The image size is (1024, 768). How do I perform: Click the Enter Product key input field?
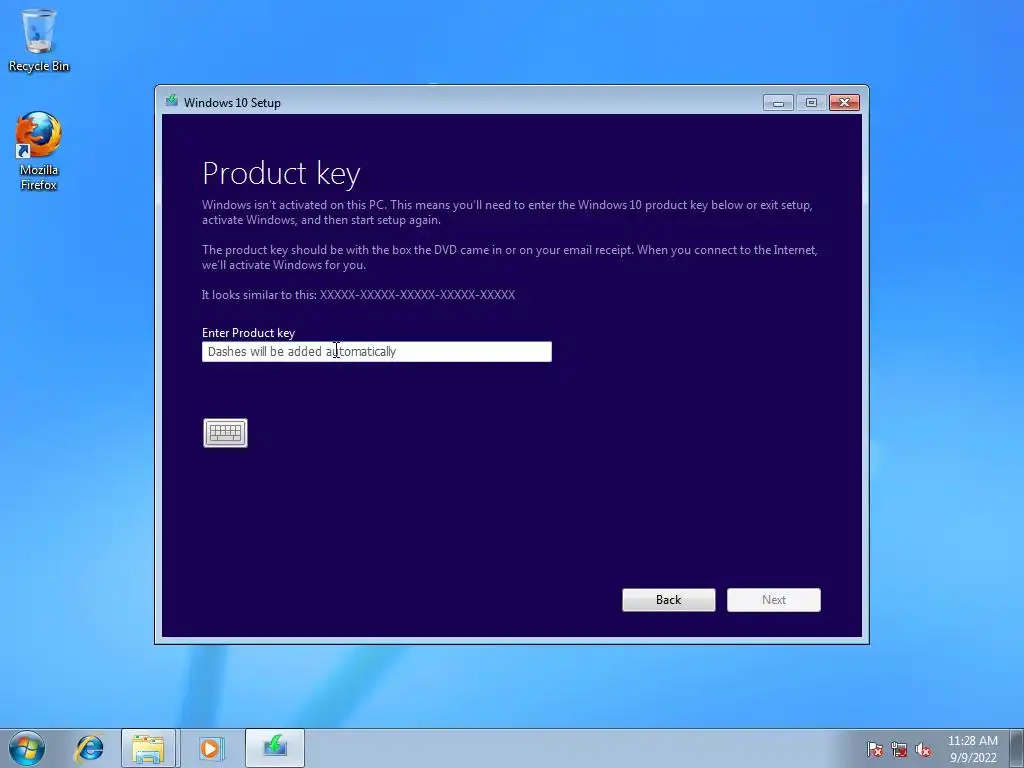[x=377, y=351]
